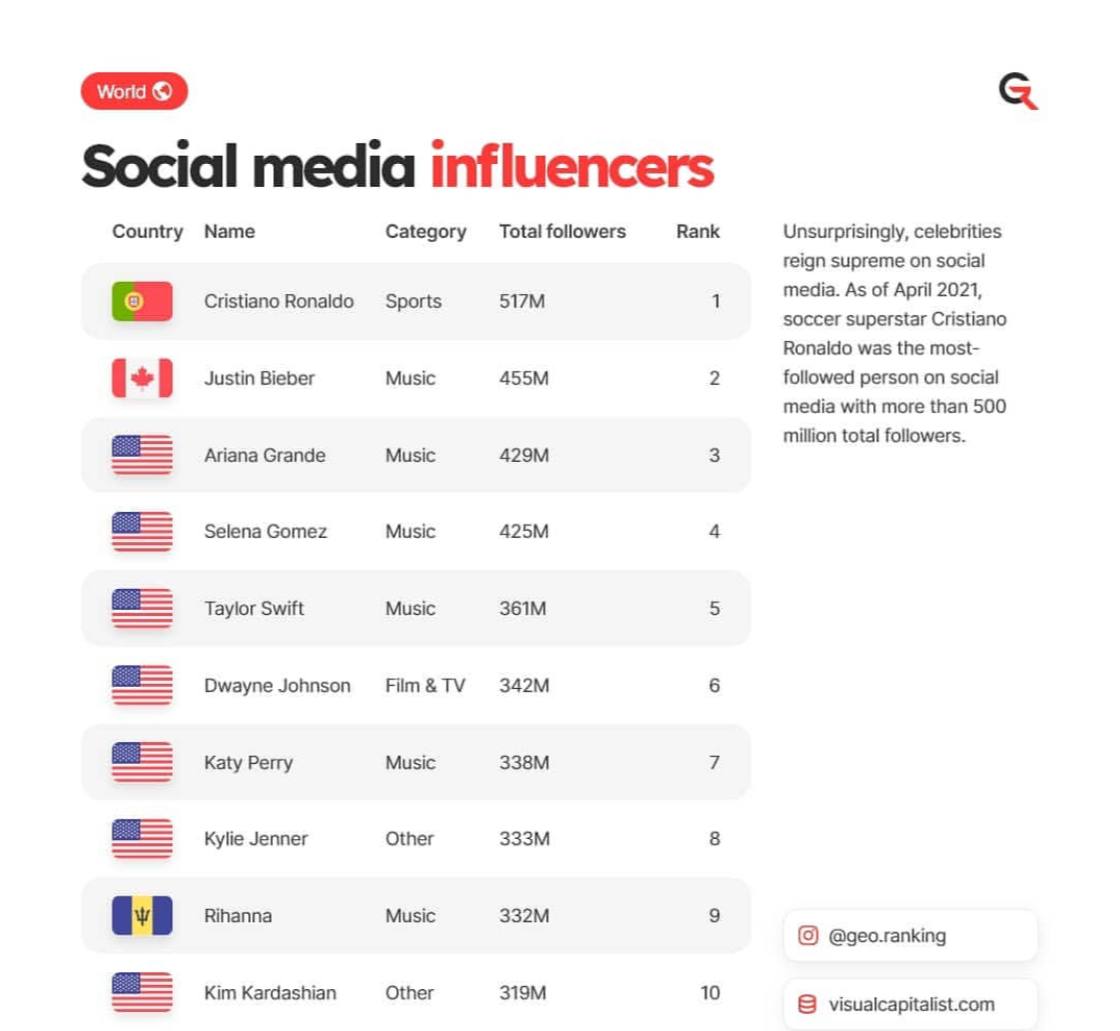The width and height of the screenshot is (1120, 1031).
Task: Click the Rank column header
Action: tap(697, 231)
